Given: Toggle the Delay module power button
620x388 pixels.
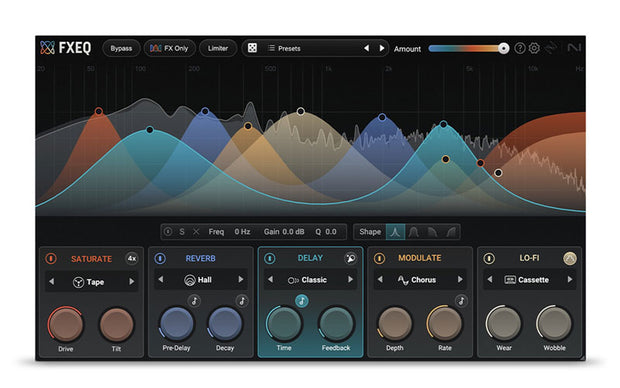Looking at the screenshot, I should [x=270, y=258].
